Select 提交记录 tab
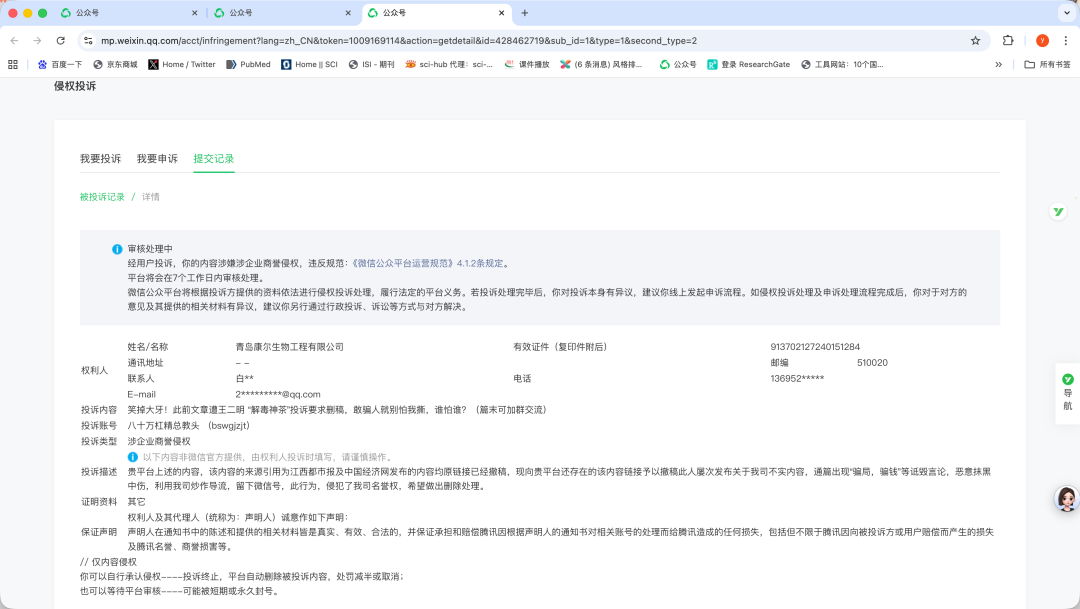This screenshot has height=609, width=1080. [x=214, y=158]
